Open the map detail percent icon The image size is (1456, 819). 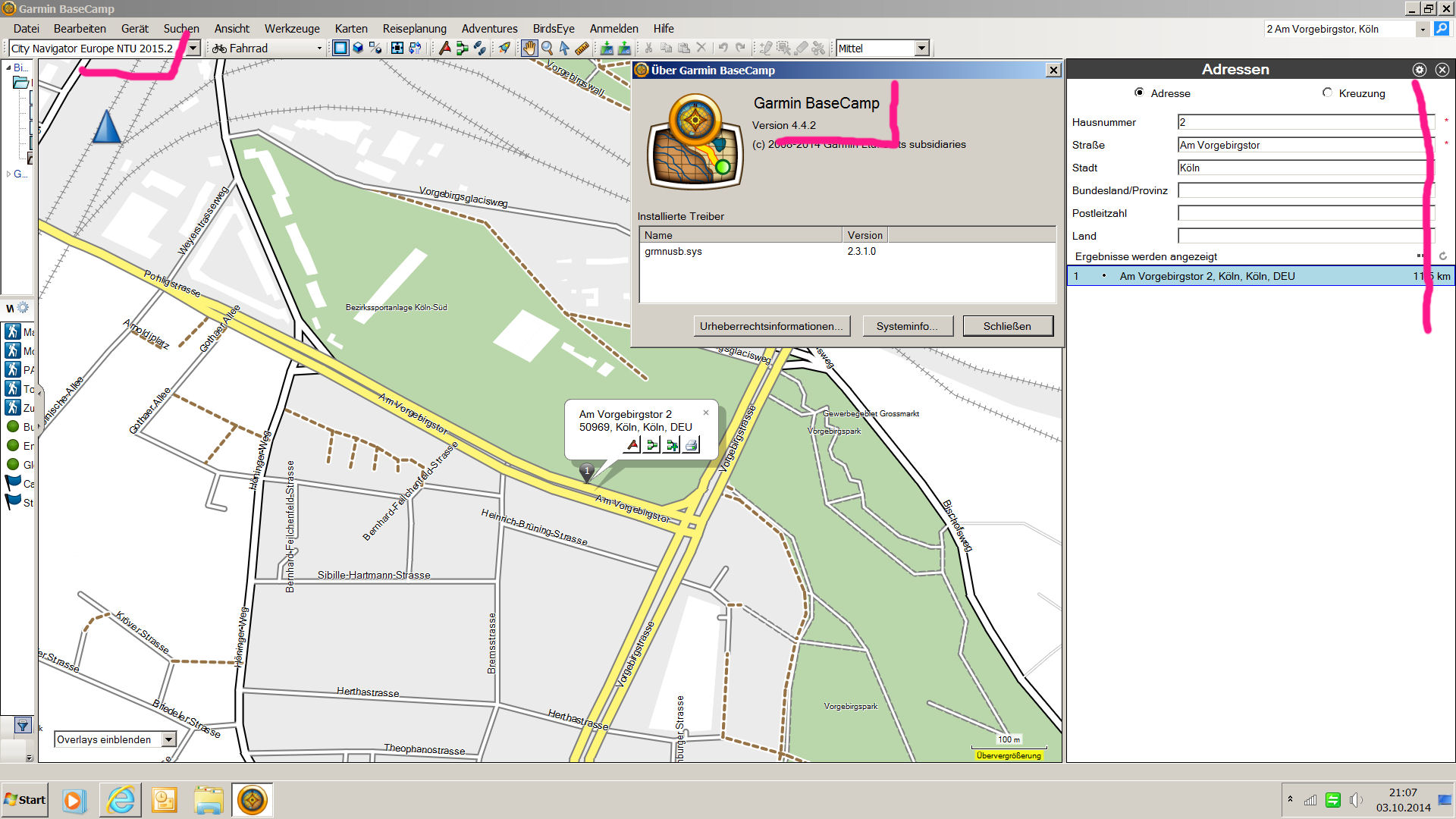(375, 49)
